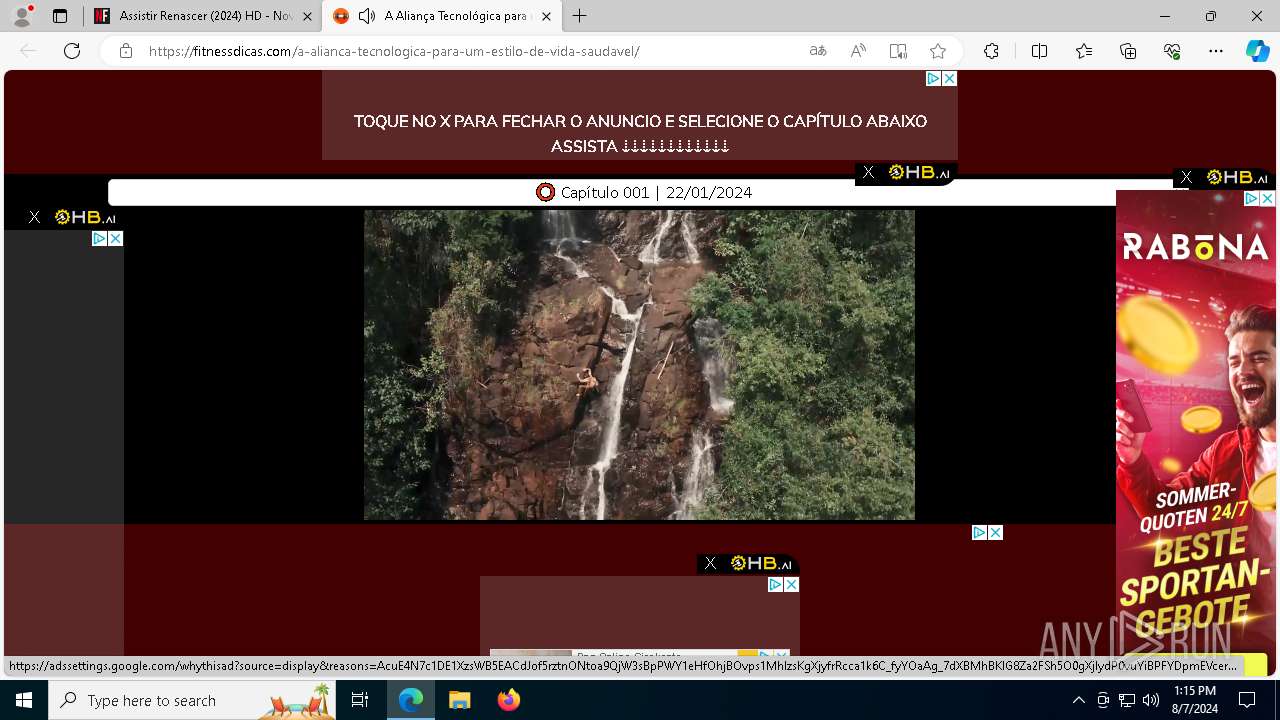Close the ad strip below the video

coord(995,532)
